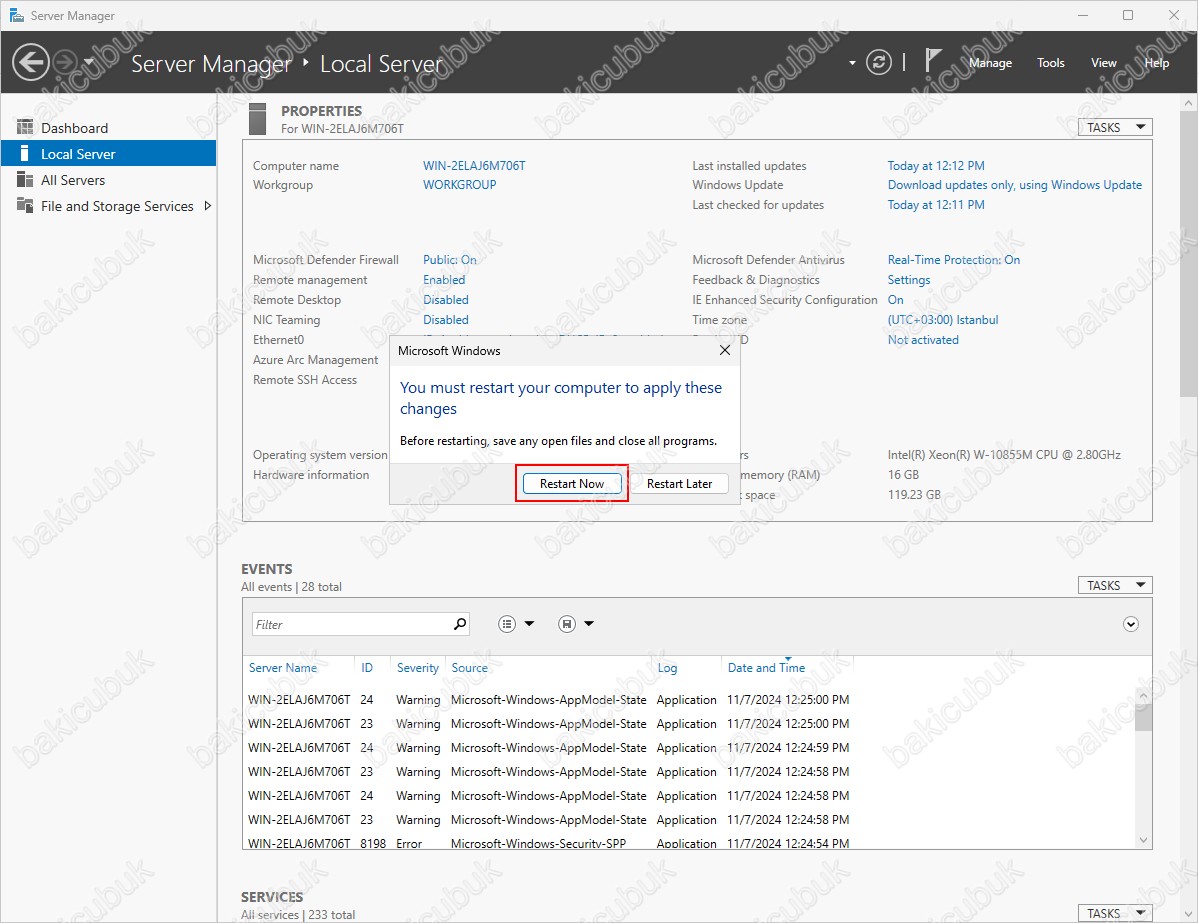Click the (UTC+03:00) Istanbul time zone link
This screenshot has height=923, width=1198.
(x=943, y=319)
